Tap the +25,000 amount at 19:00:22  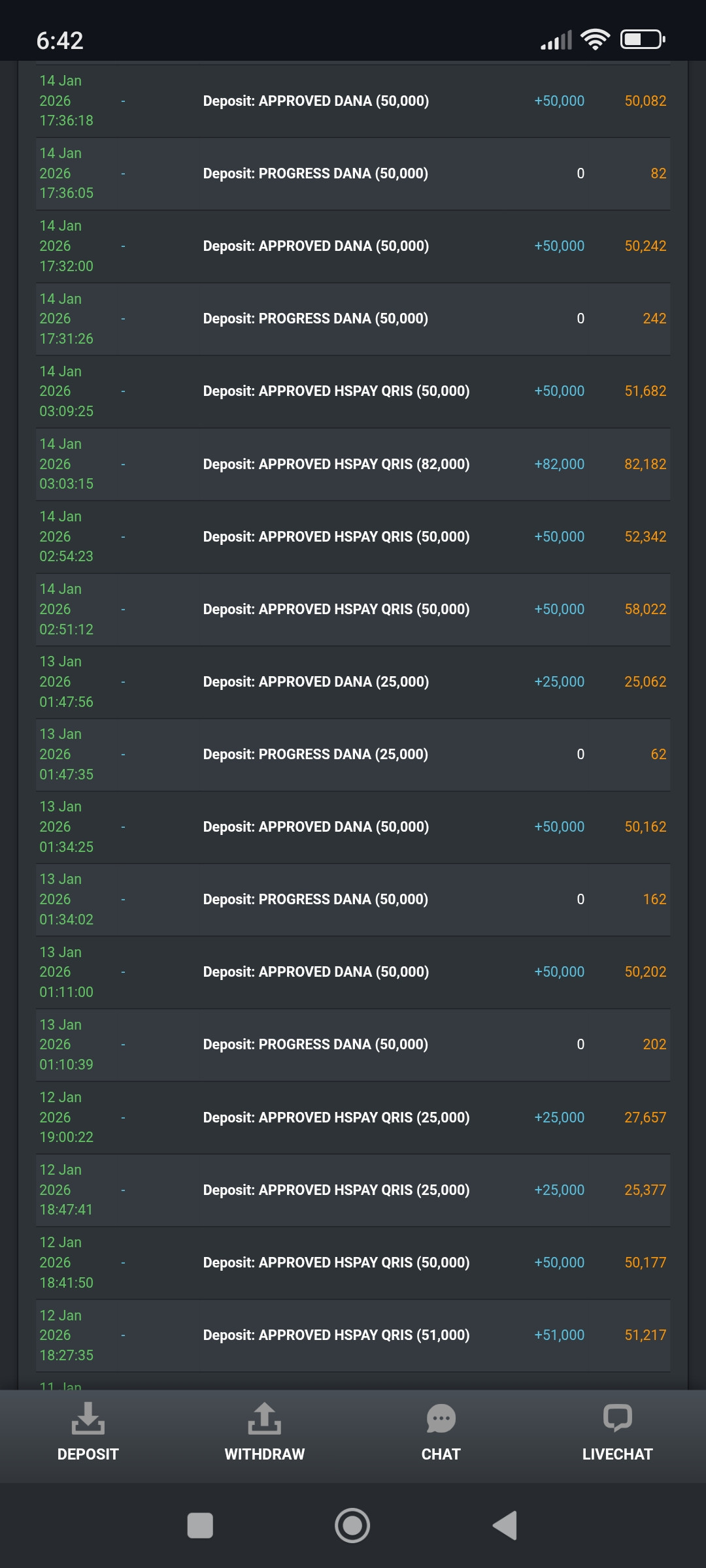tap(559, 1117)
